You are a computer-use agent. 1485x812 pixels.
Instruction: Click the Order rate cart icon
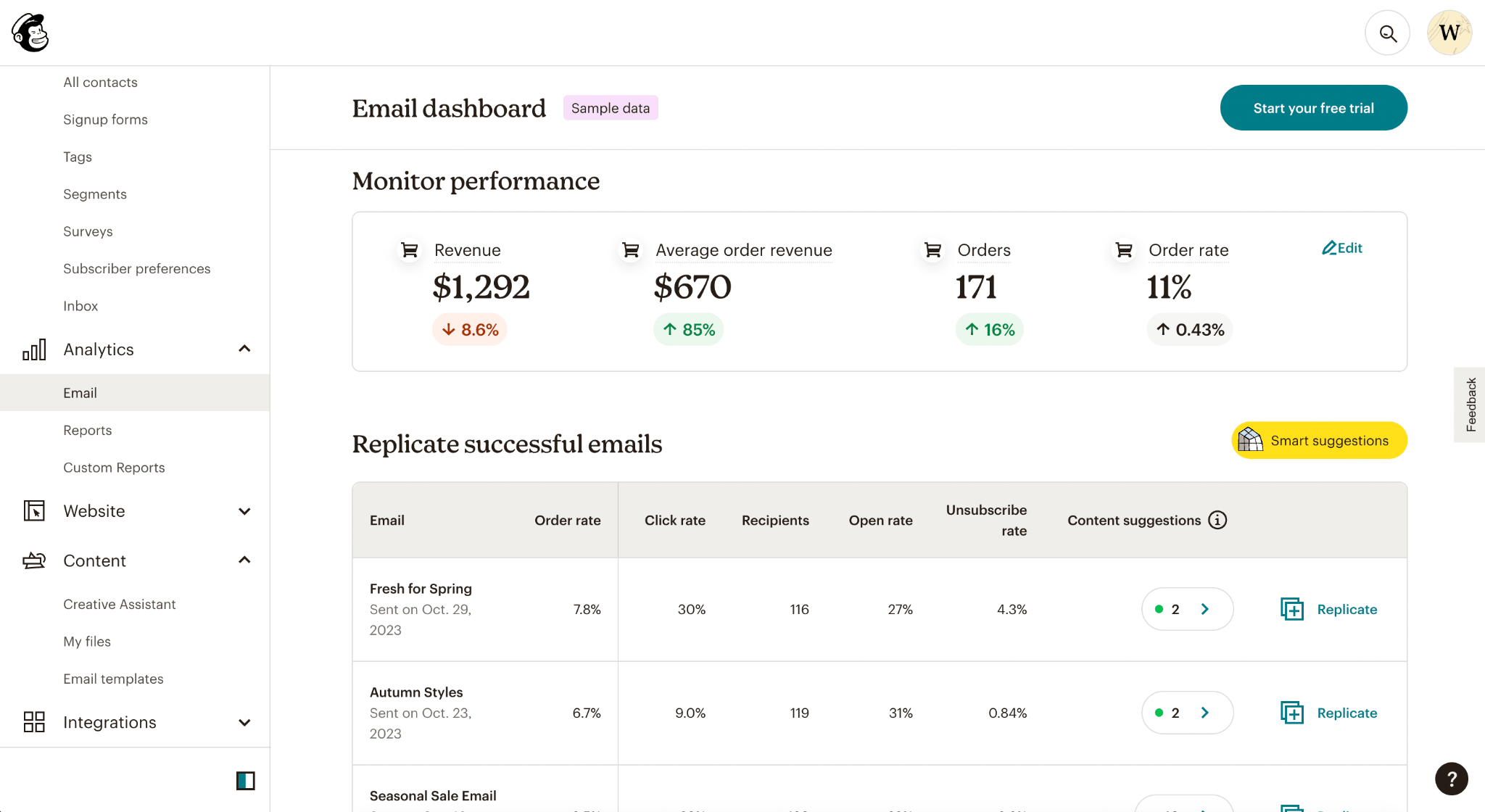tap(1124, 250)
